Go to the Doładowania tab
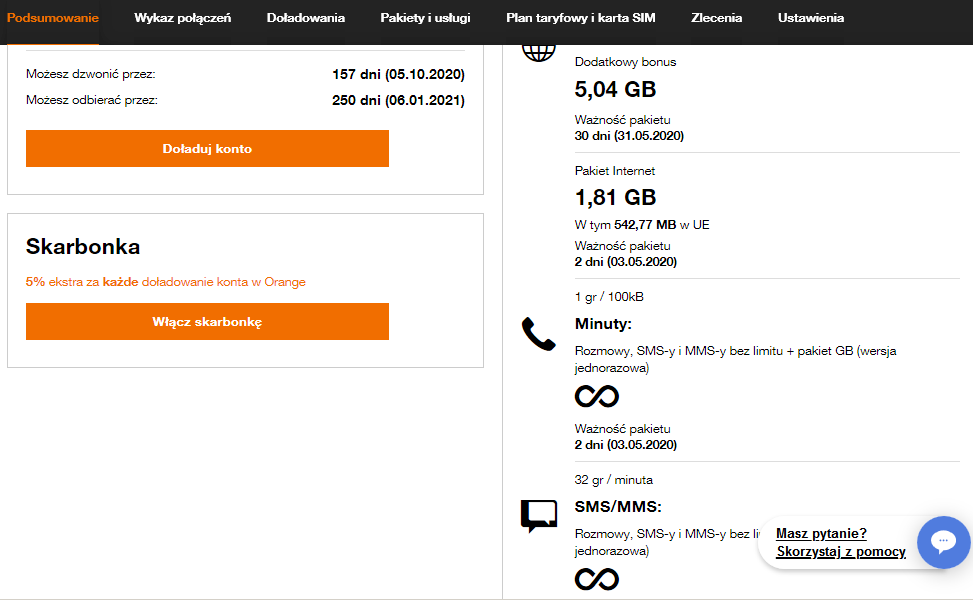Screen dimensions: 973x600 coord(306,18)
